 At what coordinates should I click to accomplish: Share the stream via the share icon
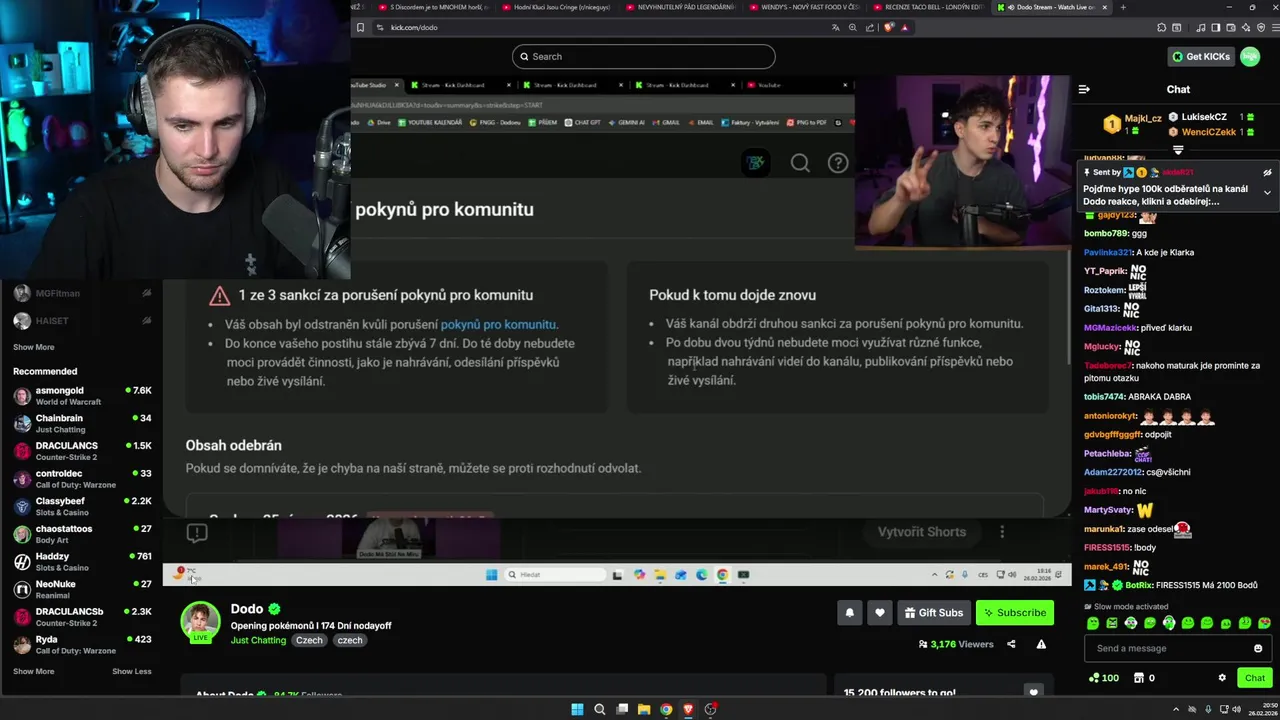pos(1011,644)
